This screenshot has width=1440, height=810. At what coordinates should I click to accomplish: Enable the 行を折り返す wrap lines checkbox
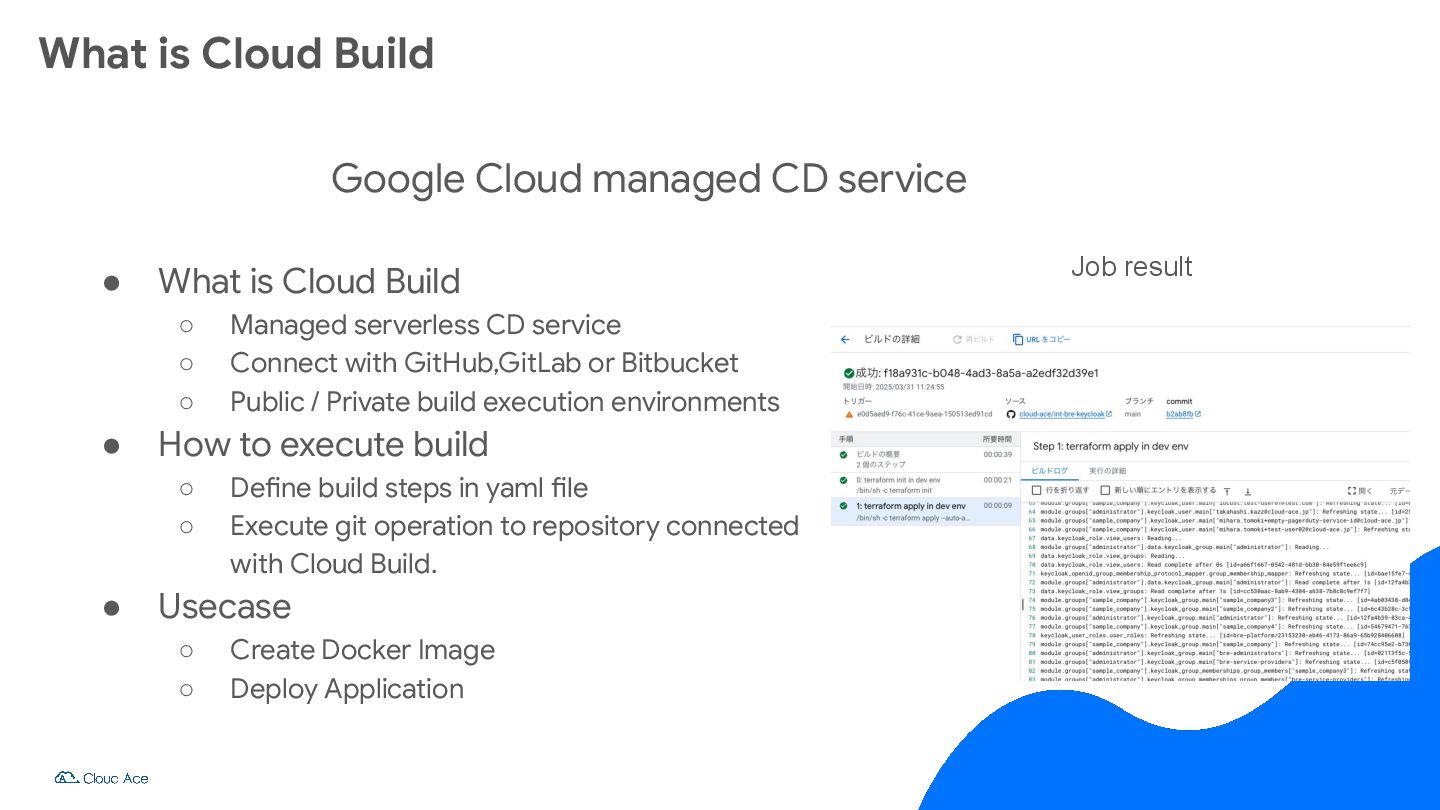click(1037, 491)
